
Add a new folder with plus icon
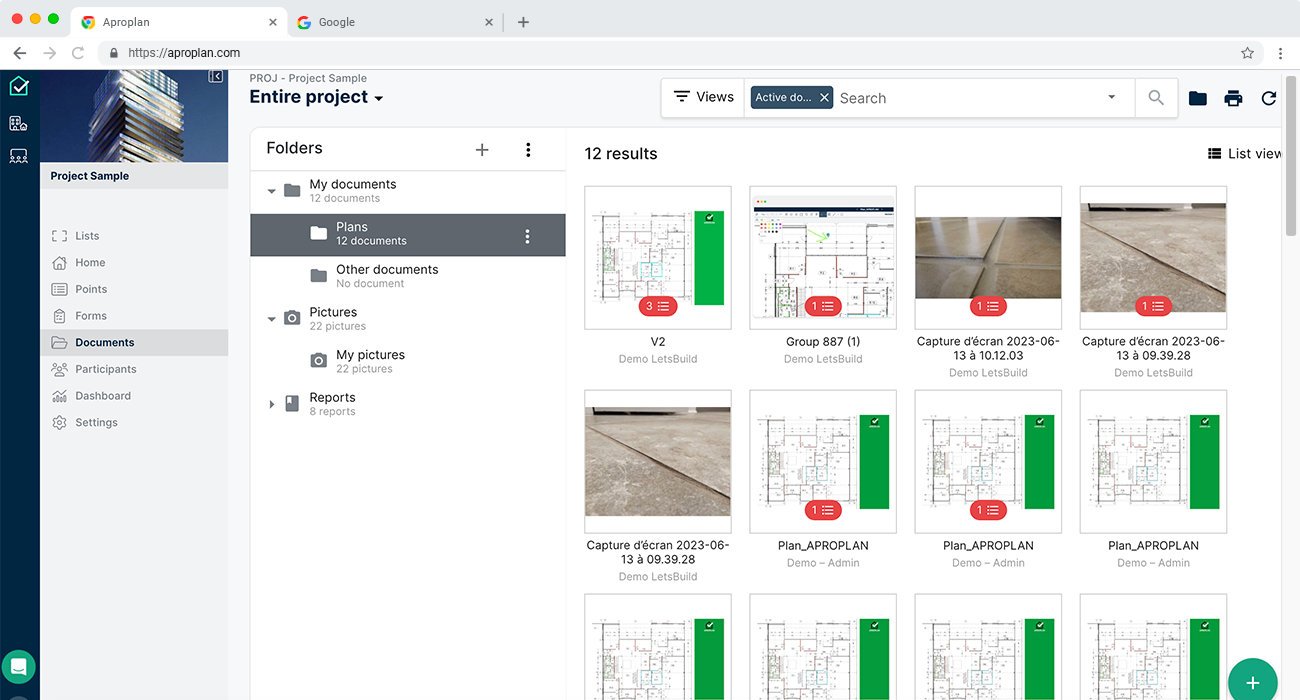coord(482,150)
